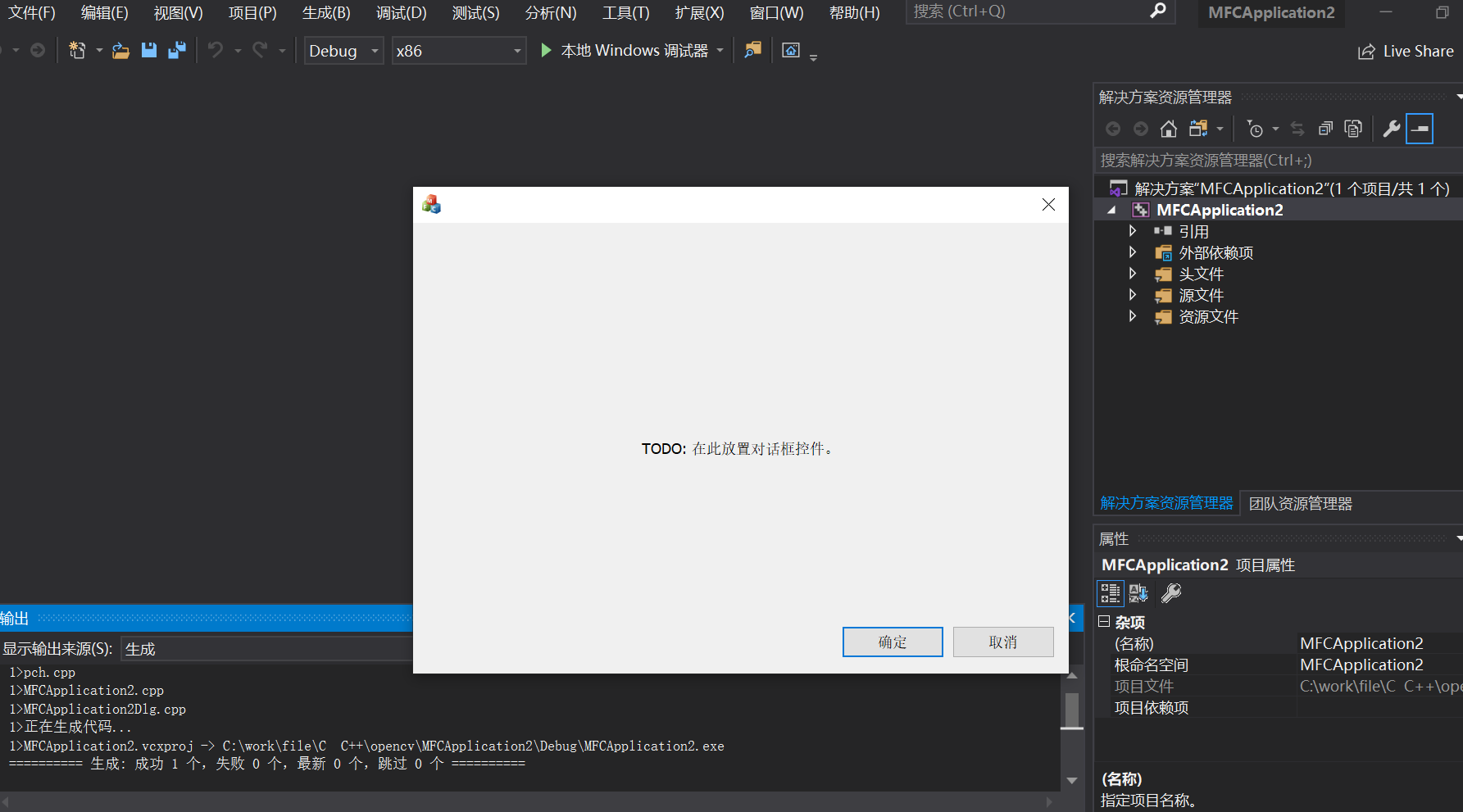Image resolution: width=1463 pixels, height=812 pixels.
Task: Click the 取消 button in the dialog
Action: [x=1002, y=642]
